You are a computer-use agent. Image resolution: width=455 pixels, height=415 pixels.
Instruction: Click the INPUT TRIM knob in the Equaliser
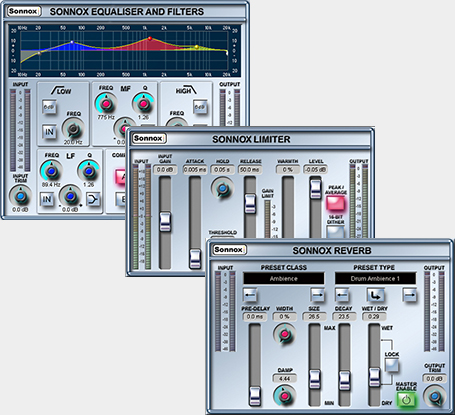tap(20, 197)
